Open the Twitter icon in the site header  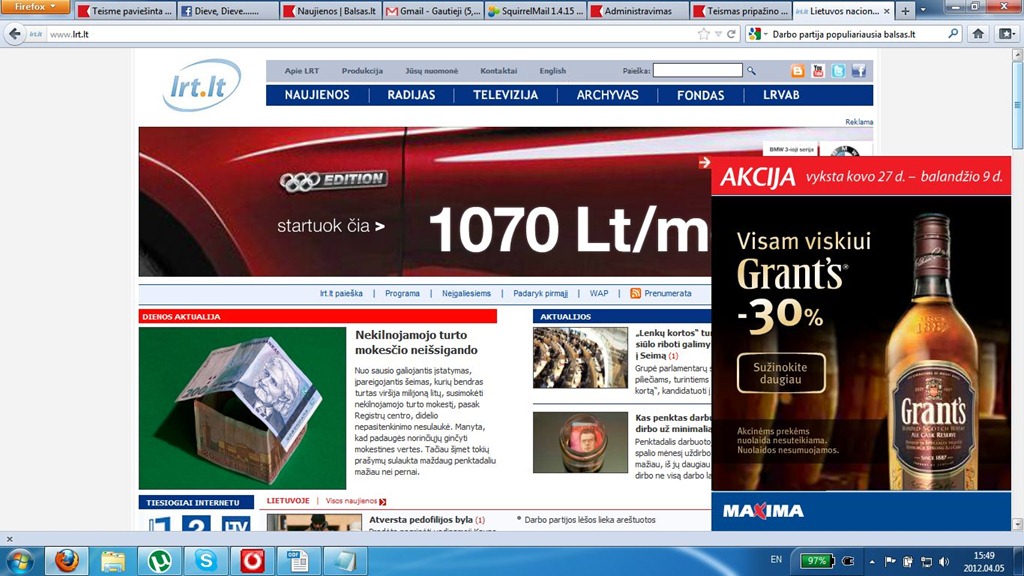pyautogui.click(x=839, y=71)
